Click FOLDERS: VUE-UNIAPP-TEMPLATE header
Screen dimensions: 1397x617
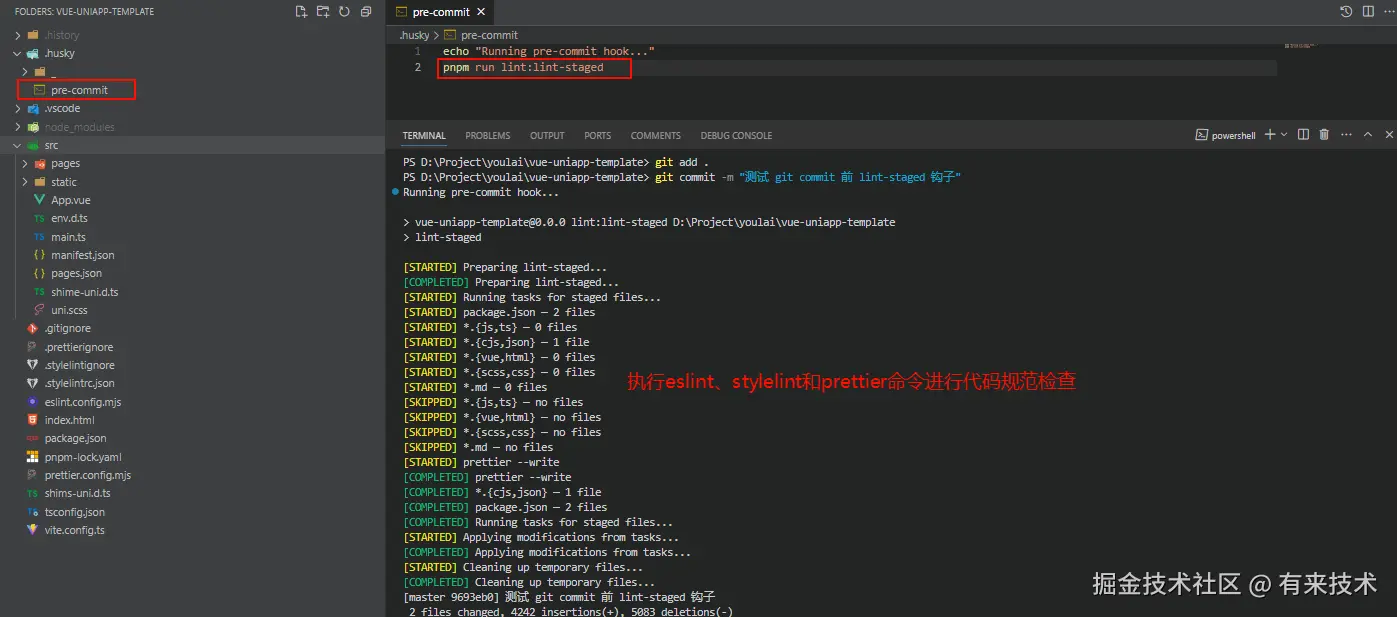84,12
